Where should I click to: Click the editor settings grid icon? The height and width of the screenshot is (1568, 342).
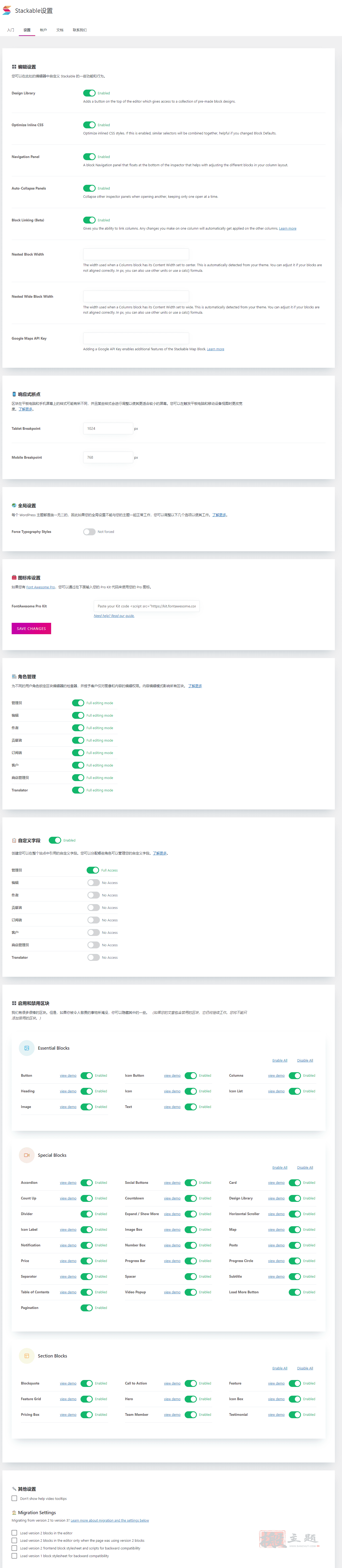tap(14, 67)
